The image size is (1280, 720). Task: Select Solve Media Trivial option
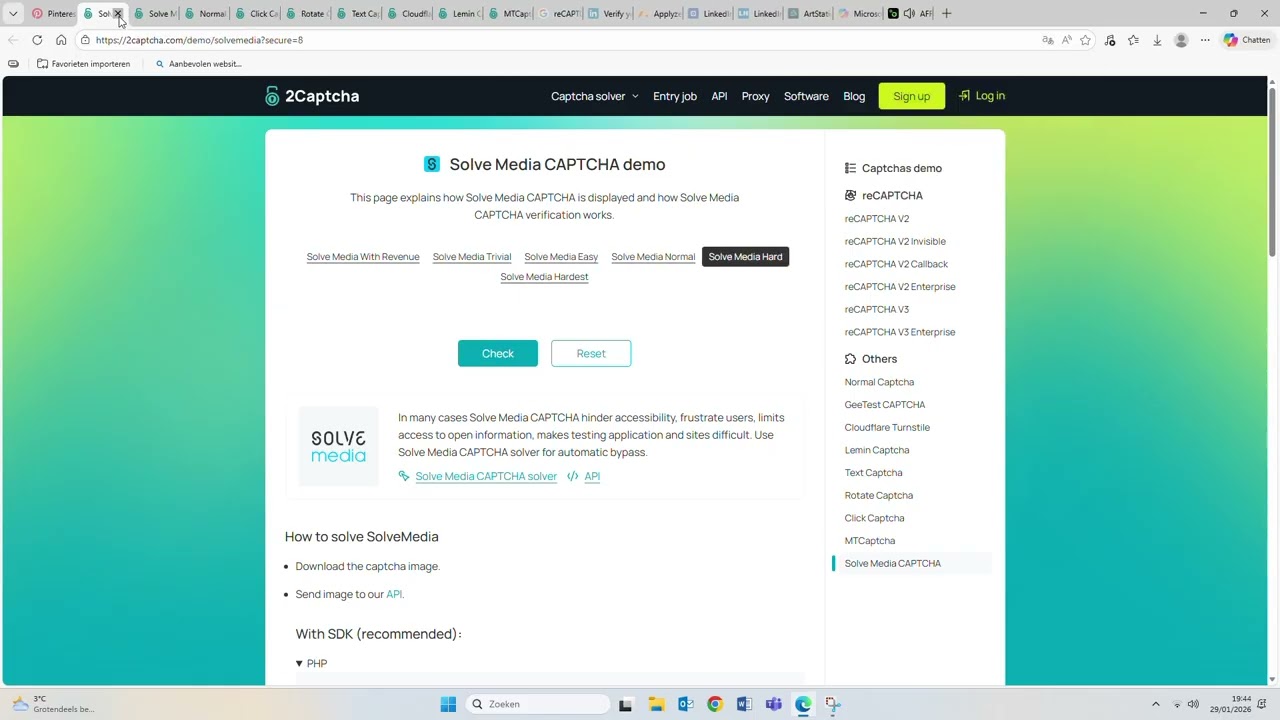click(x=472, y=257)
